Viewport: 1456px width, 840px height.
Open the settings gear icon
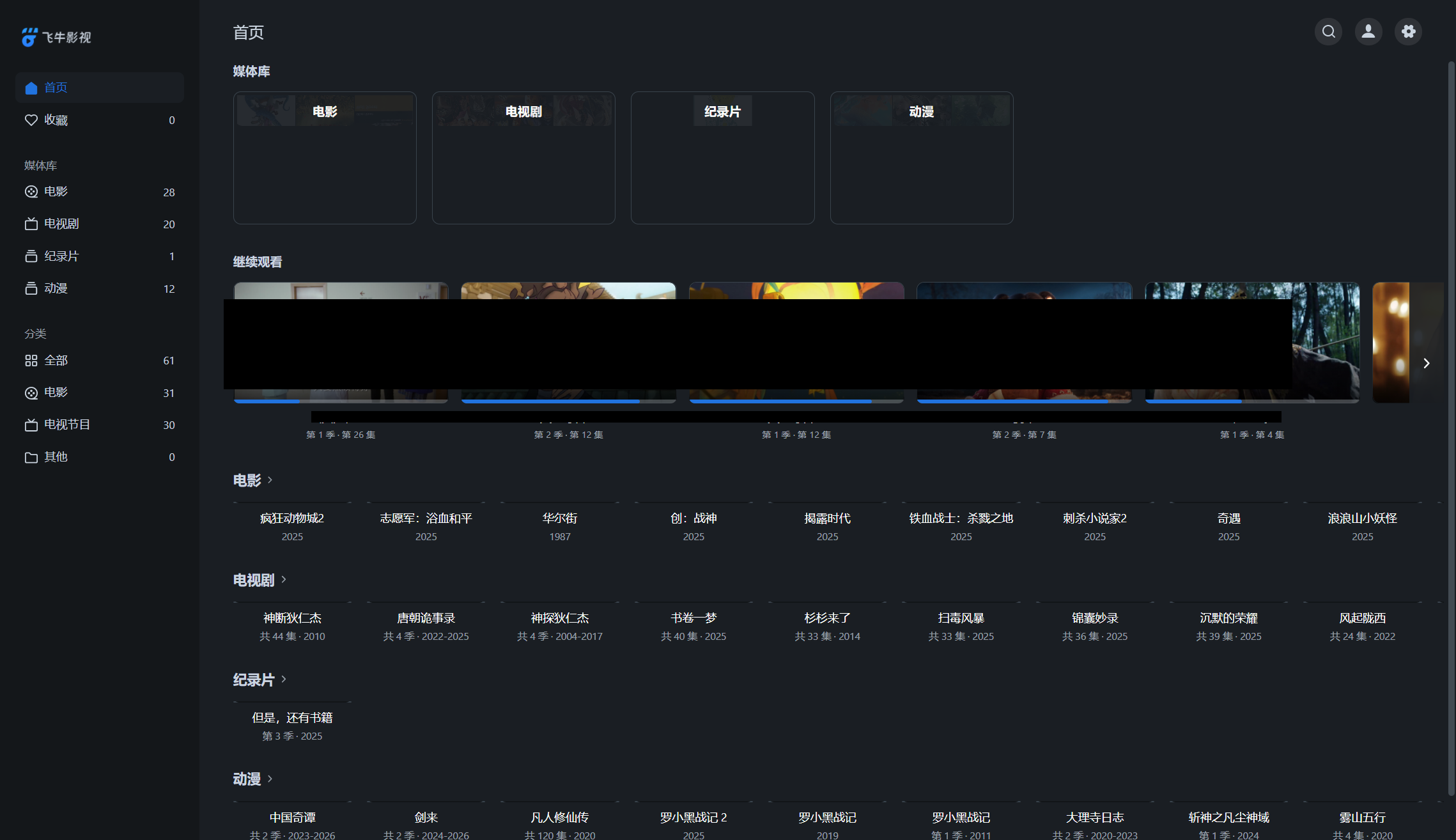pyautogui.click(x=1409, y=31)
